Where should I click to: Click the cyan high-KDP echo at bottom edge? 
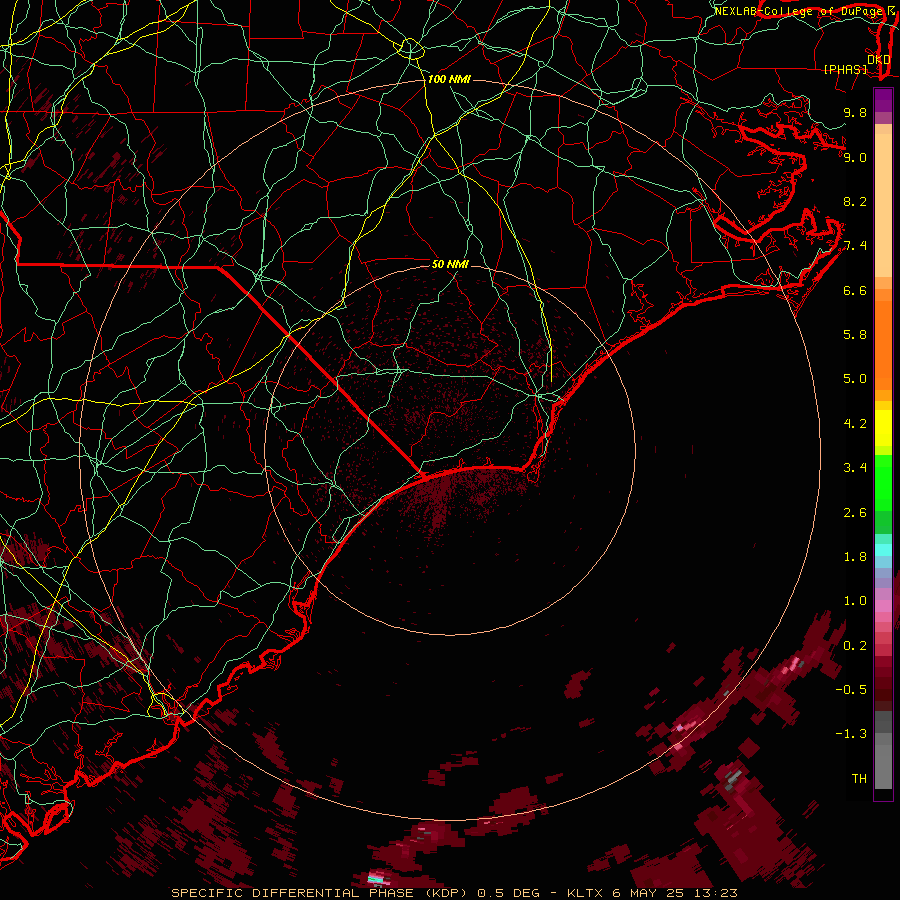pos(375,879)
